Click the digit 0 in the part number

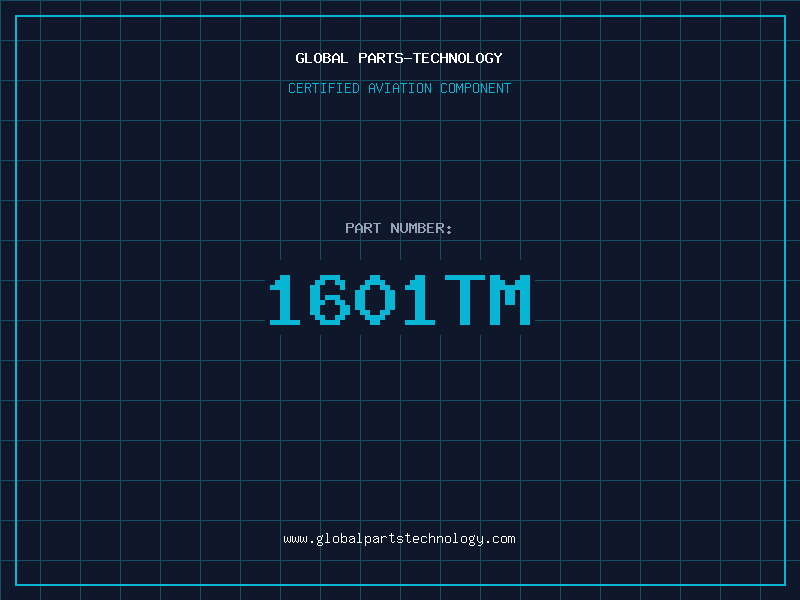click(x=377, y=300)
